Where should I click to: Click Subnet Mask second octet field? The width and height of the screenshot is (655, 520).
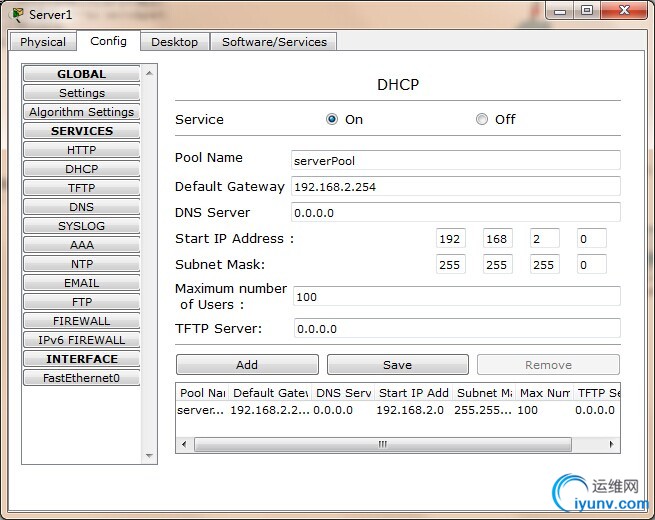click(x=498, y=264)
